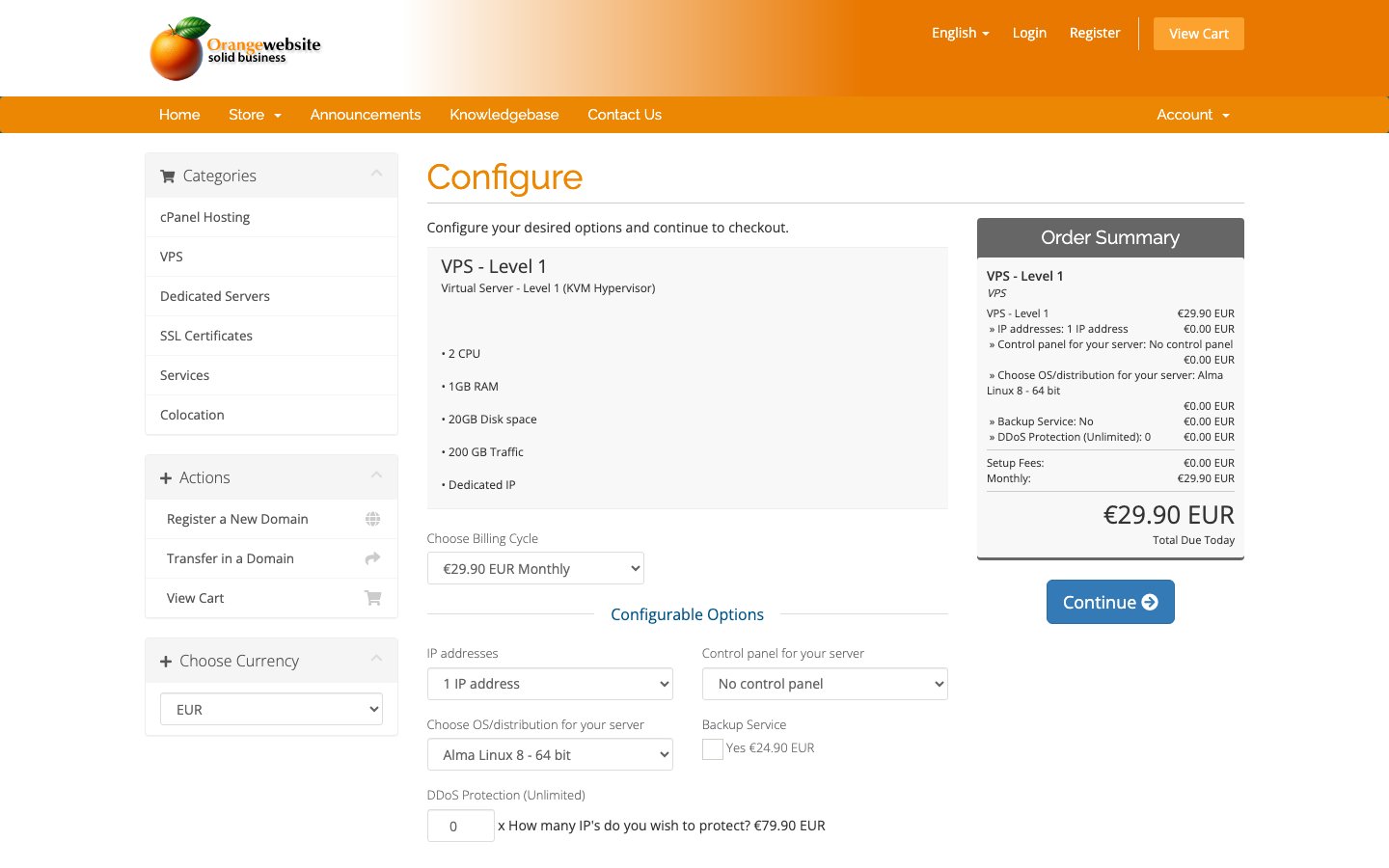
Task: Click the blue Continue button
Action: pyautogui.click(x=1110, y=602)
